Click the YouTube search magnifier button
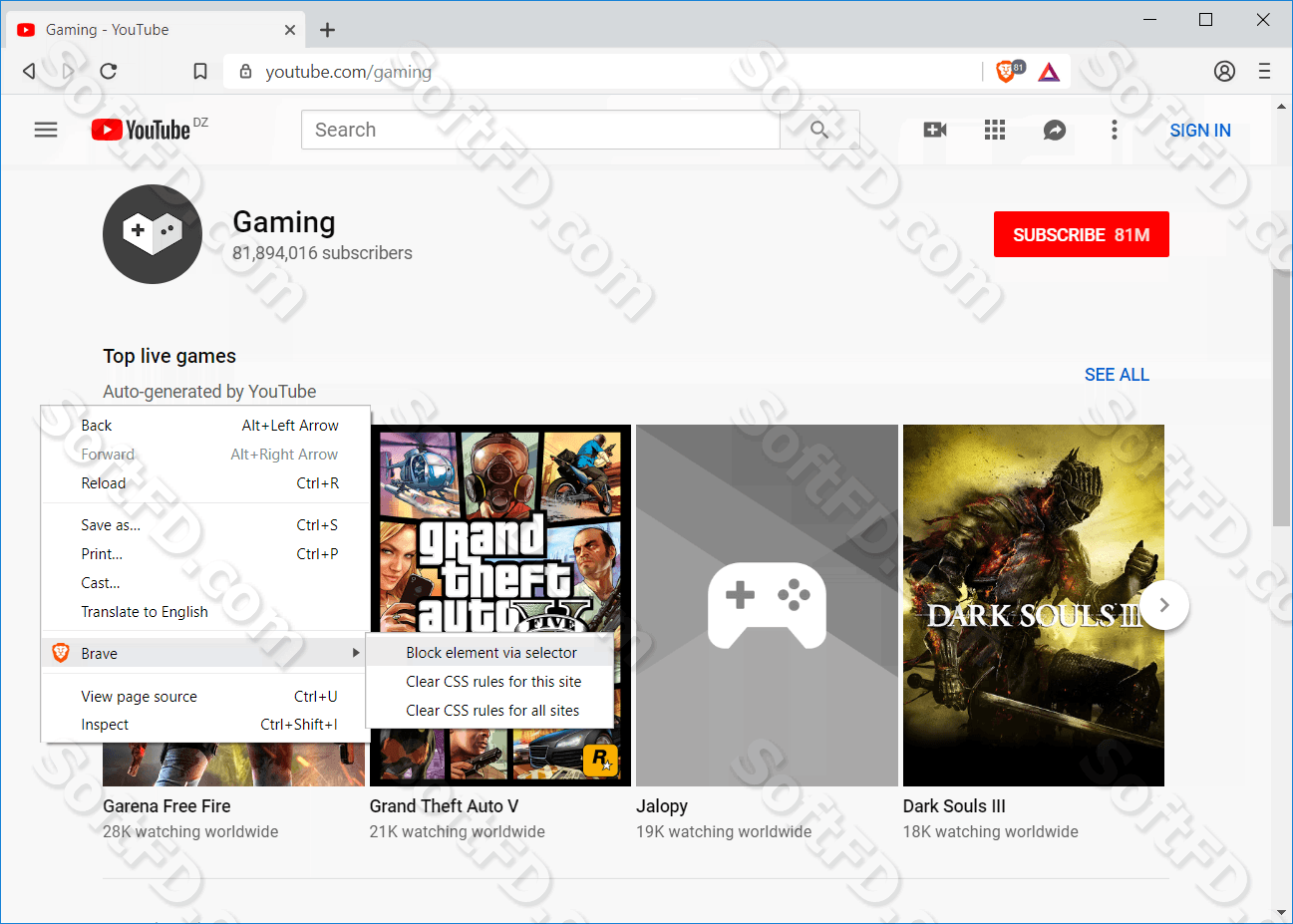The height and width of the screenshot is (924, 1293). coord(819,130)
